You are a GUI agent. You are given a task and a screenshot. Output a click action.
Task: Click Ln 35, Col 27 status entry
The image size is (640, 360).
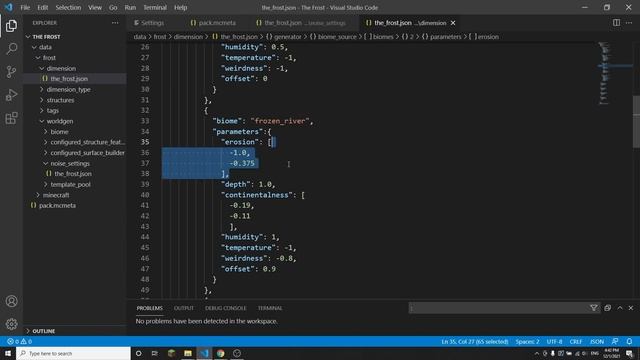(x=475, y=341)
